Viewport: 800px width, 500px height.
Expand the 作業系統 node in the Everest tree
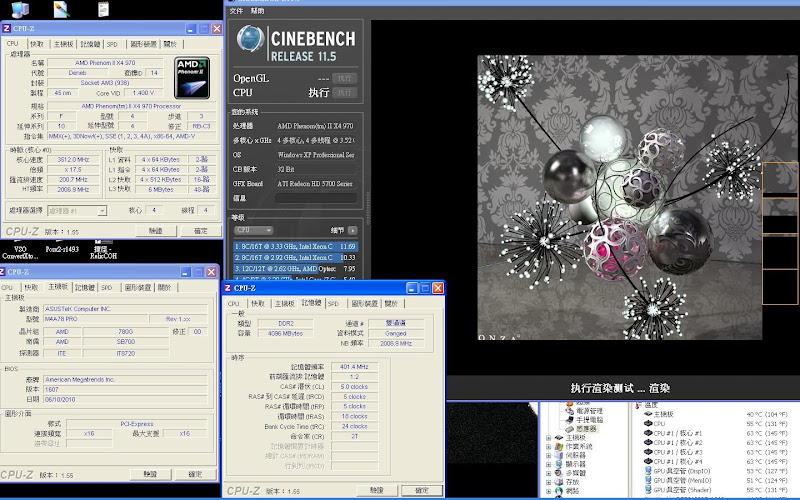click(548, 446)
